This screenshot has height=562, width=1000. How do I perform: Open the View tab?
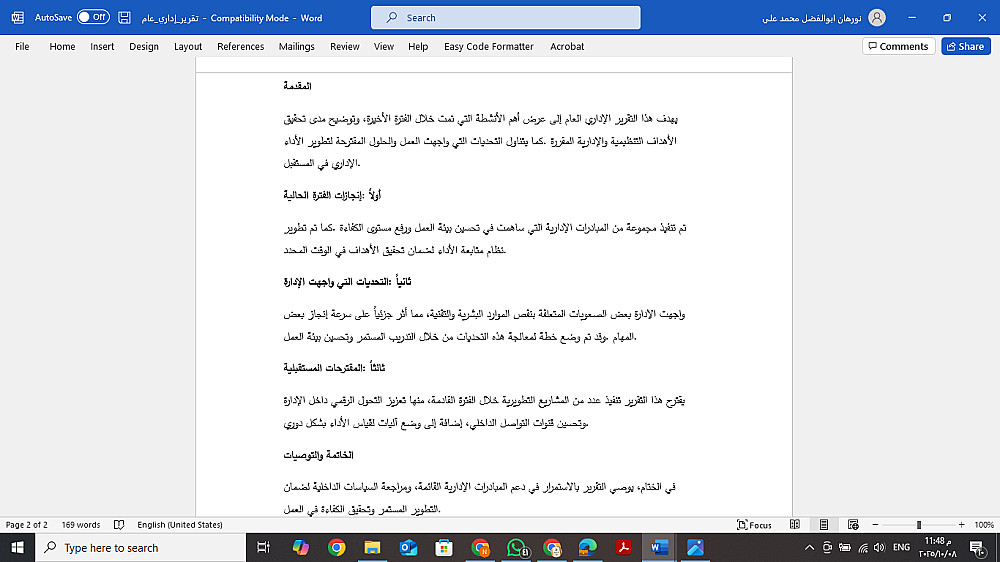pyautogui.click(x=384, y=47)
